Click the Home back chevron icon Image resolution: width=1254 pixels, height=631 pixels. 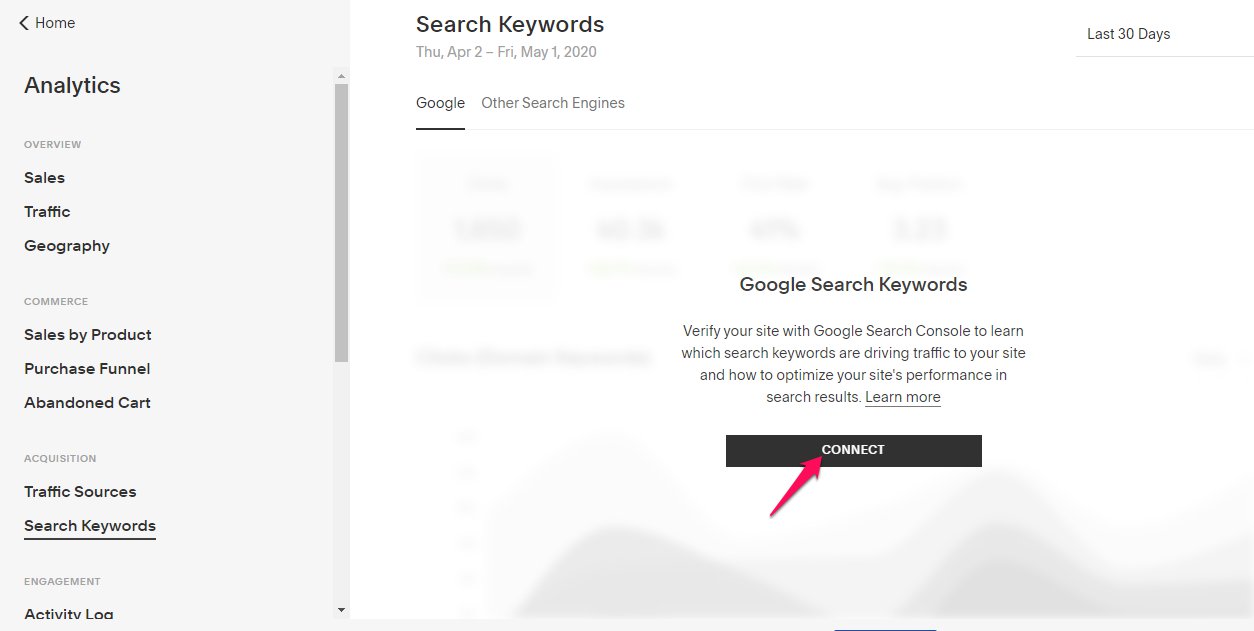pyautogui.click(x=24, y=23)
